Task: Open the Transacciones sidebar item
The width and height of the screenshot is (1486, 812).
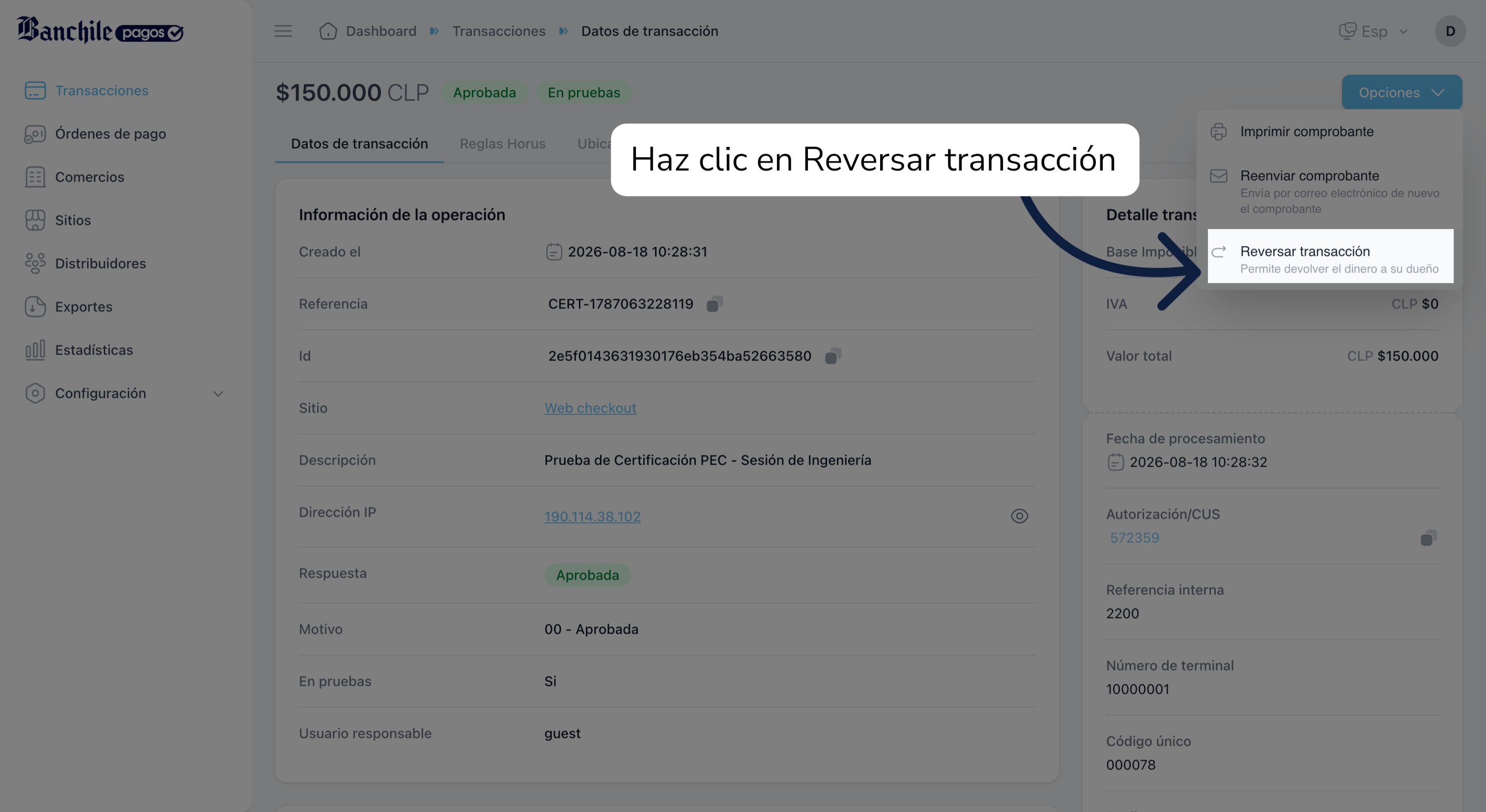Action: point(86,90)
